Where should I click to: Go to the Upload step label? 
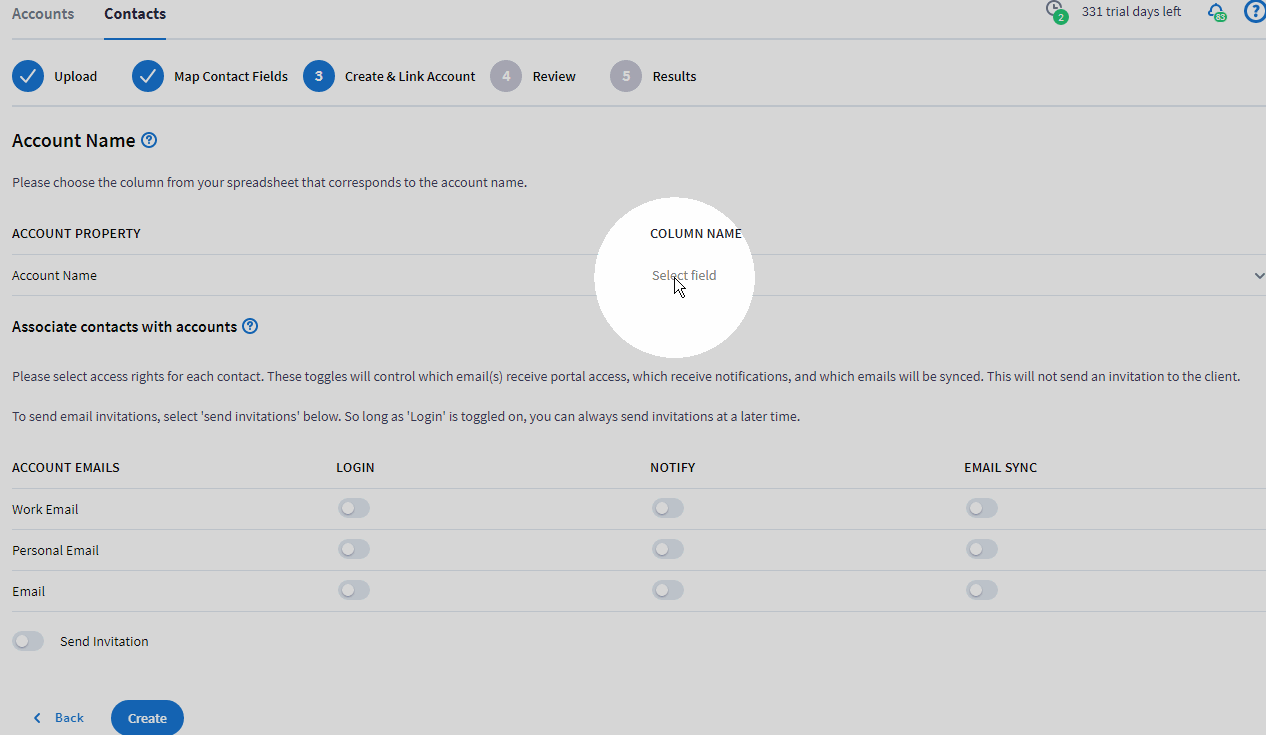tap(76, 76)
